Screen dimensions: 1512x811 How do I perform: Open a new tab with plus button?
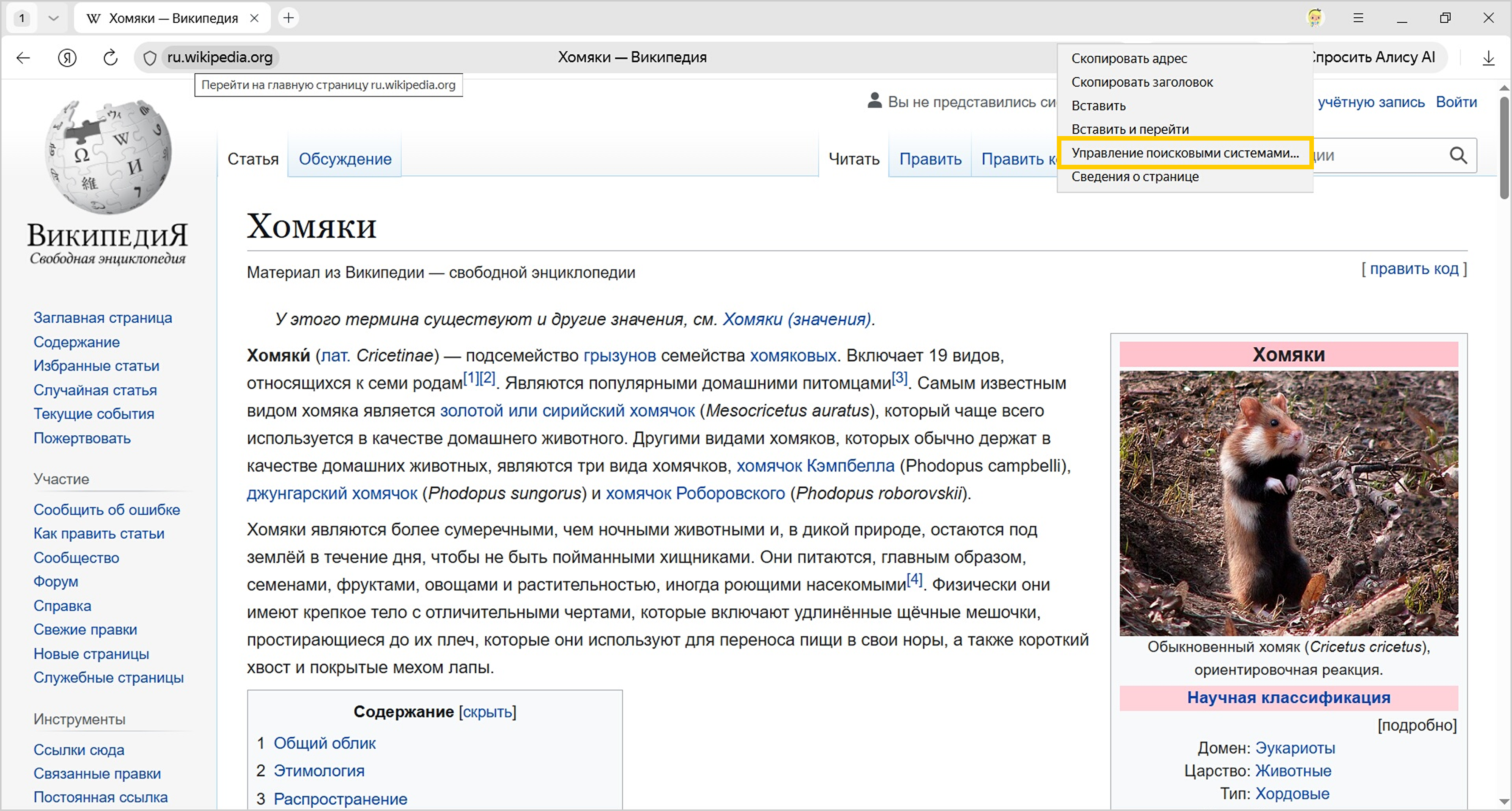click(x=288, y=18)
